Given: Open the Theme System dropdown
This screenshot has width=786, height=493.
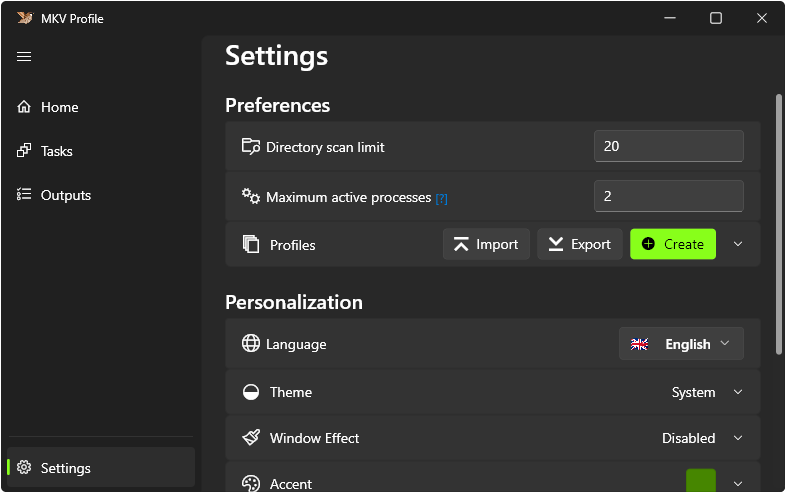Looking at the screenshot, I should point(707,392).
